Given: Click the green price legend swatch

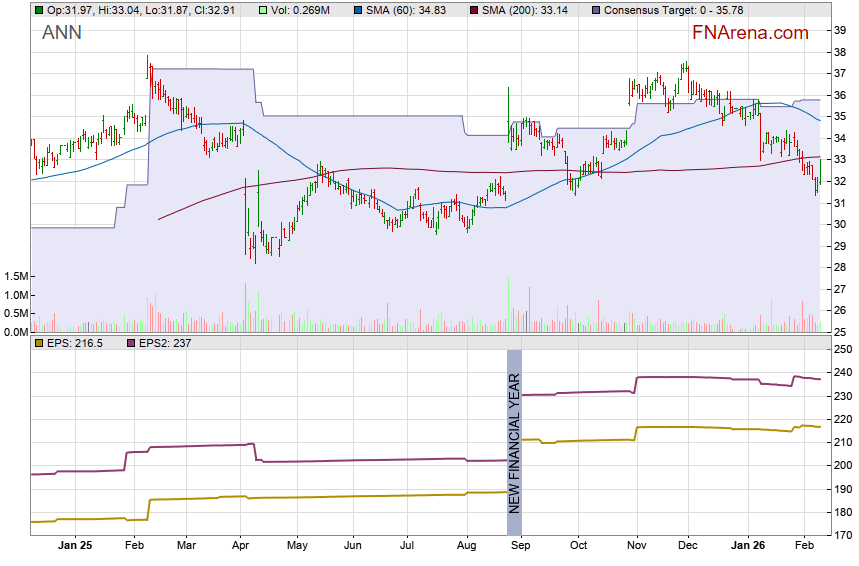Looking at the screenshot, I should (x=38, y=9).
